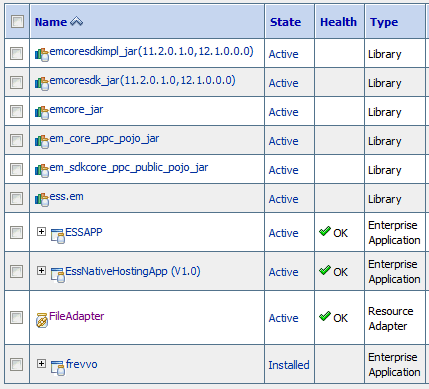Click the Active state of emcoresdkimpl_jar

click(x=283, y=54)
